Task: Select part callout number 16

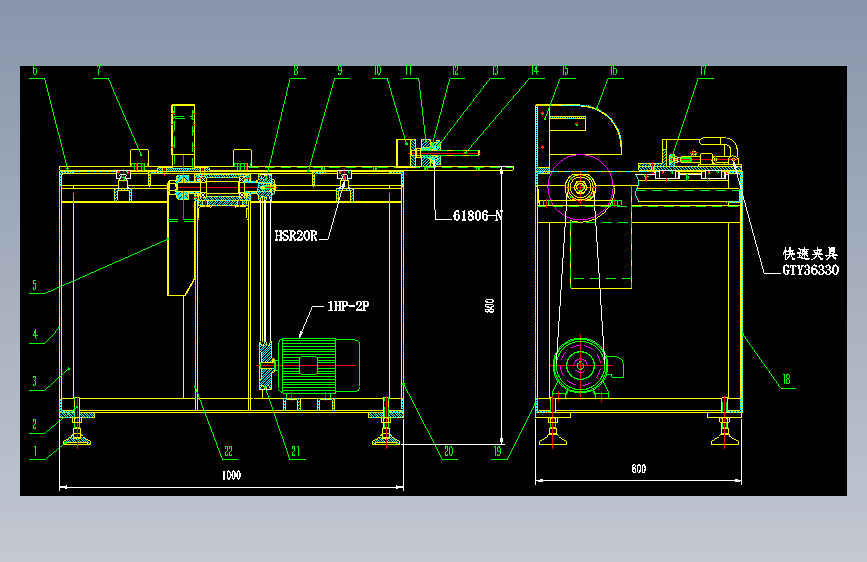Action: click(613, 70)
